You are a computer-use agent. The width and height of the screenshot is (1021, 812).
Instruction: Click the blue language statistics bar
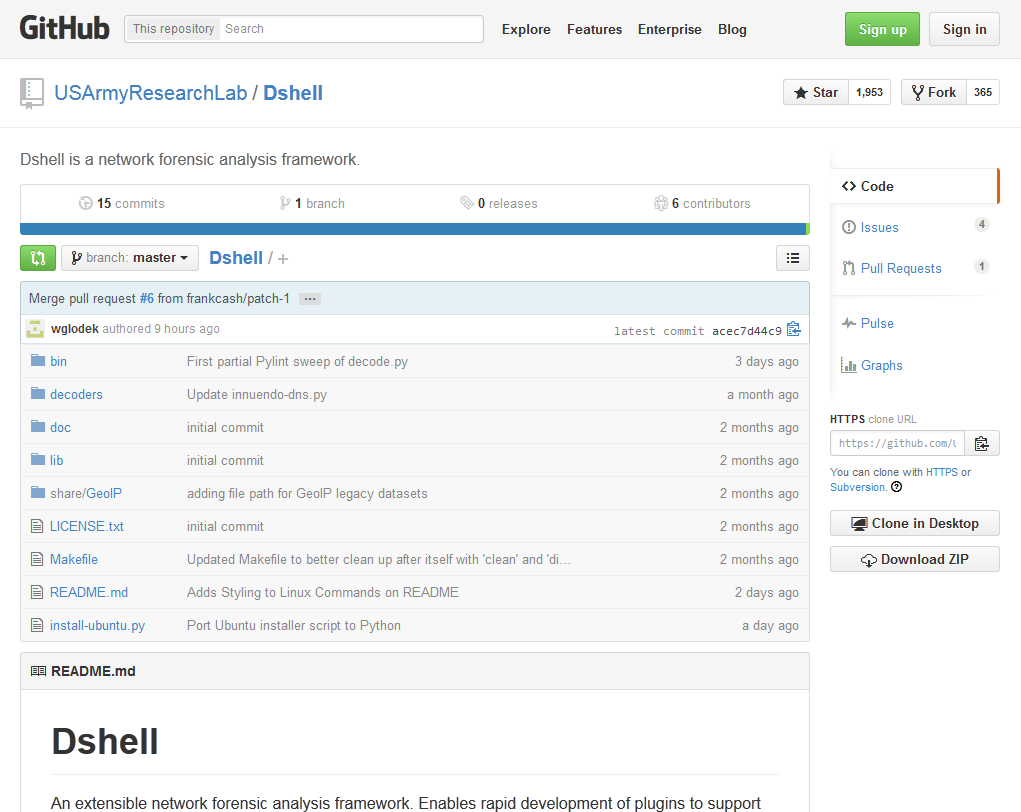click(413, 229)
